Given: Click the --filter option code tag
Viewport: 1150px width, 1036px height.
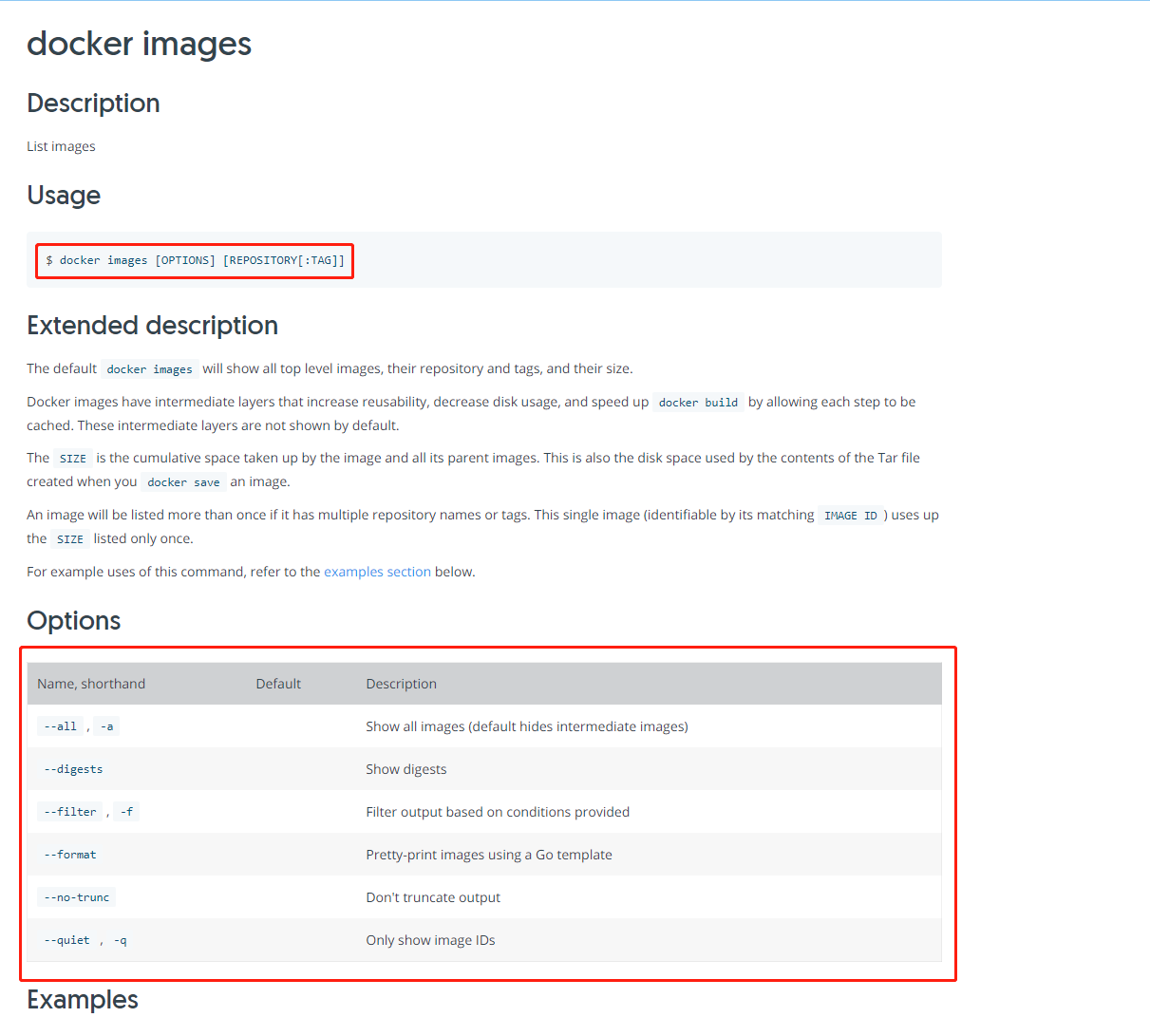Looking at the screenshot, I should [69, 812].
